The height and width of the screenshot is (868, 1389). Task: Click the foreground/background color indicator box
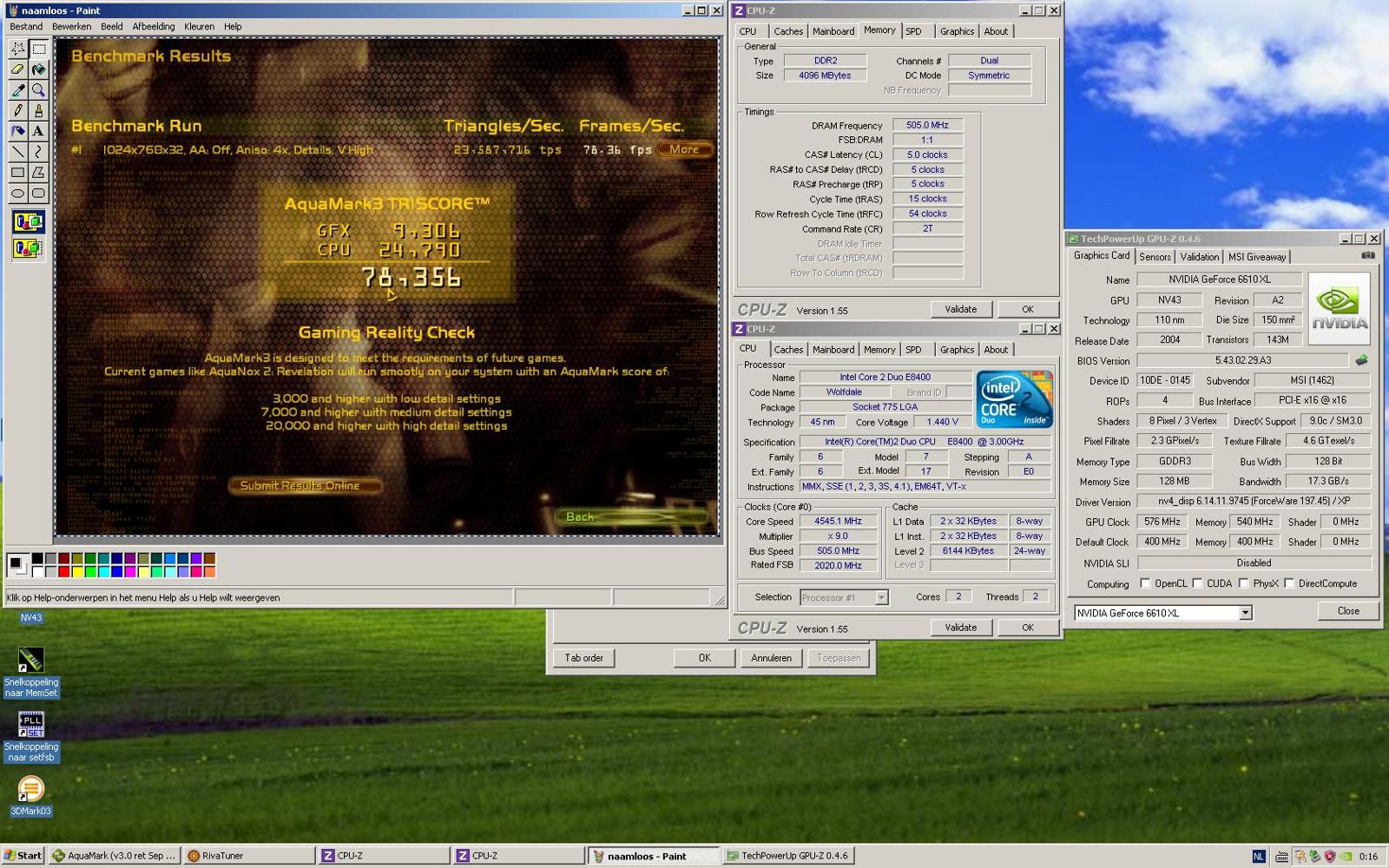[x=17, y=565]
